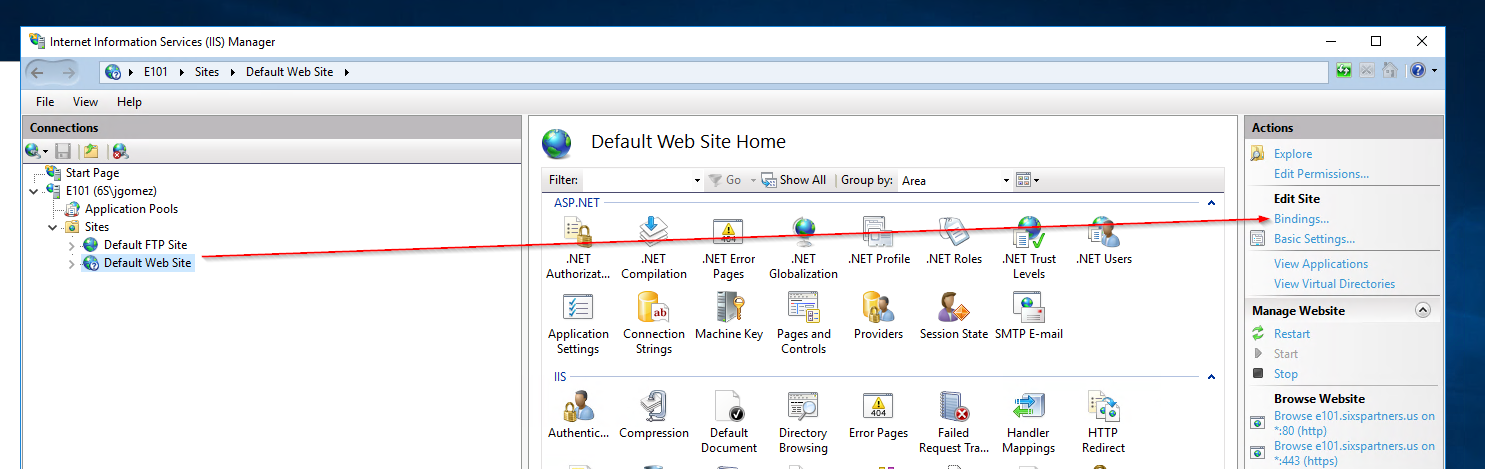Image resolution: width=1485 pixels, height=469 pixels.
Task: Open .NET Roles feature
Action: coord(954,241)
